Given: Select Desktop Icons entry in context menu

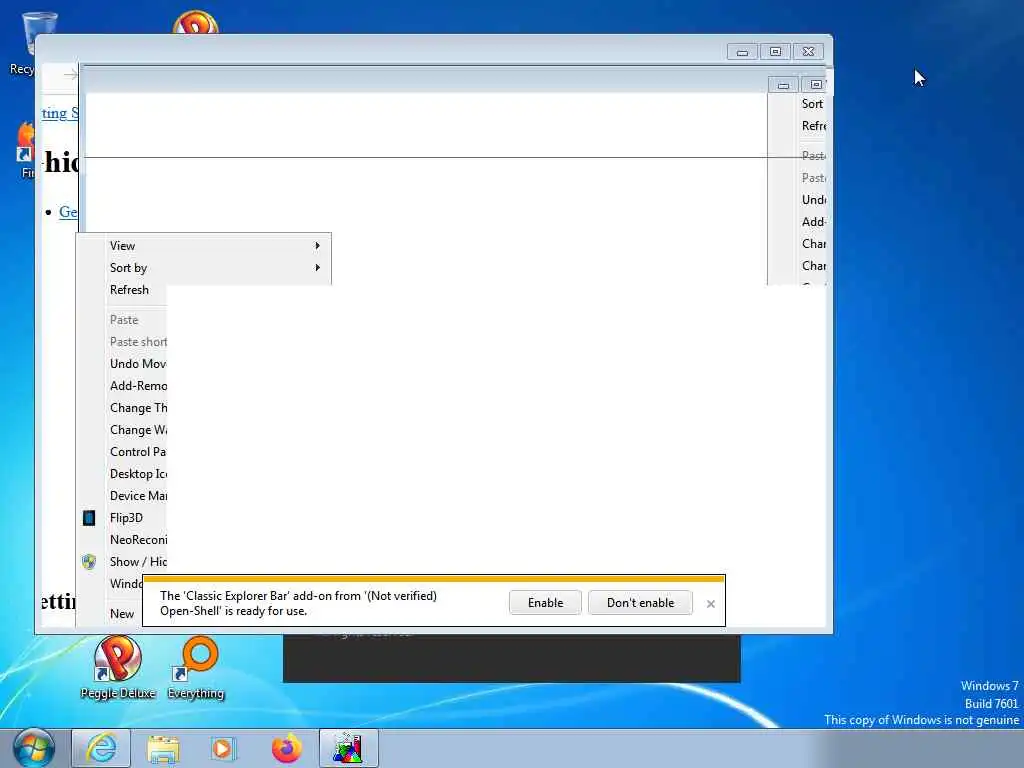Looking at the screenshot, I should pos(138,474).
